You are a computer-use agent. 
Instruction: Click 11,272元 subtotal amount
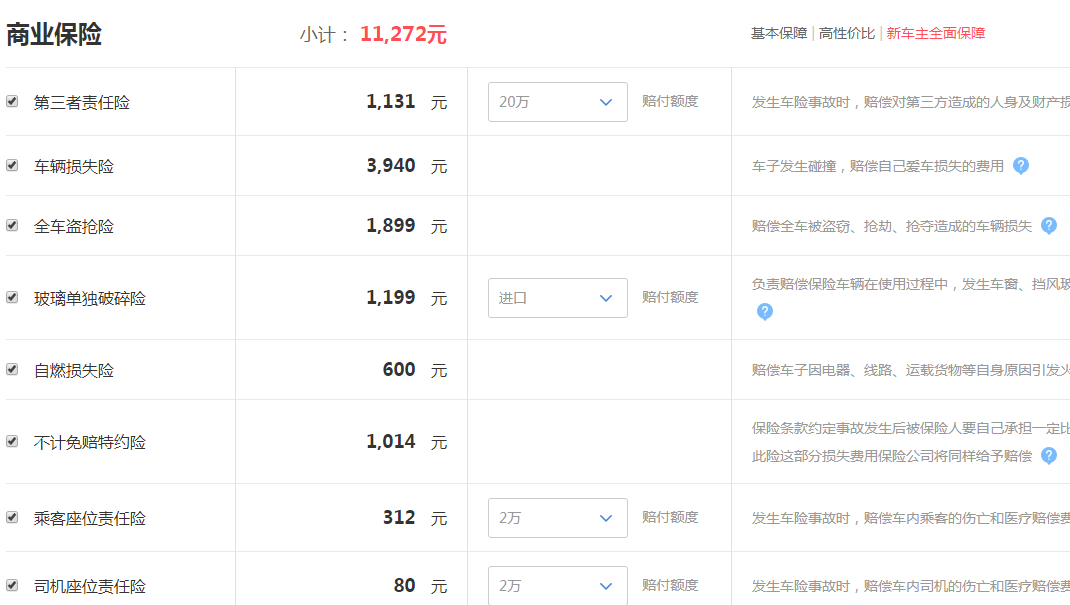click(403, 34)
